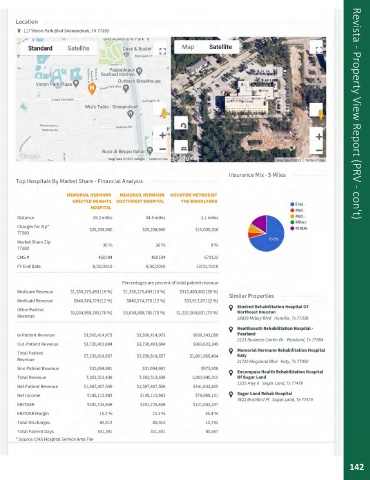This screenshot has width=370, height=480.
Task: Switch left map to Satellite view
Action: [x=78, y=48]
